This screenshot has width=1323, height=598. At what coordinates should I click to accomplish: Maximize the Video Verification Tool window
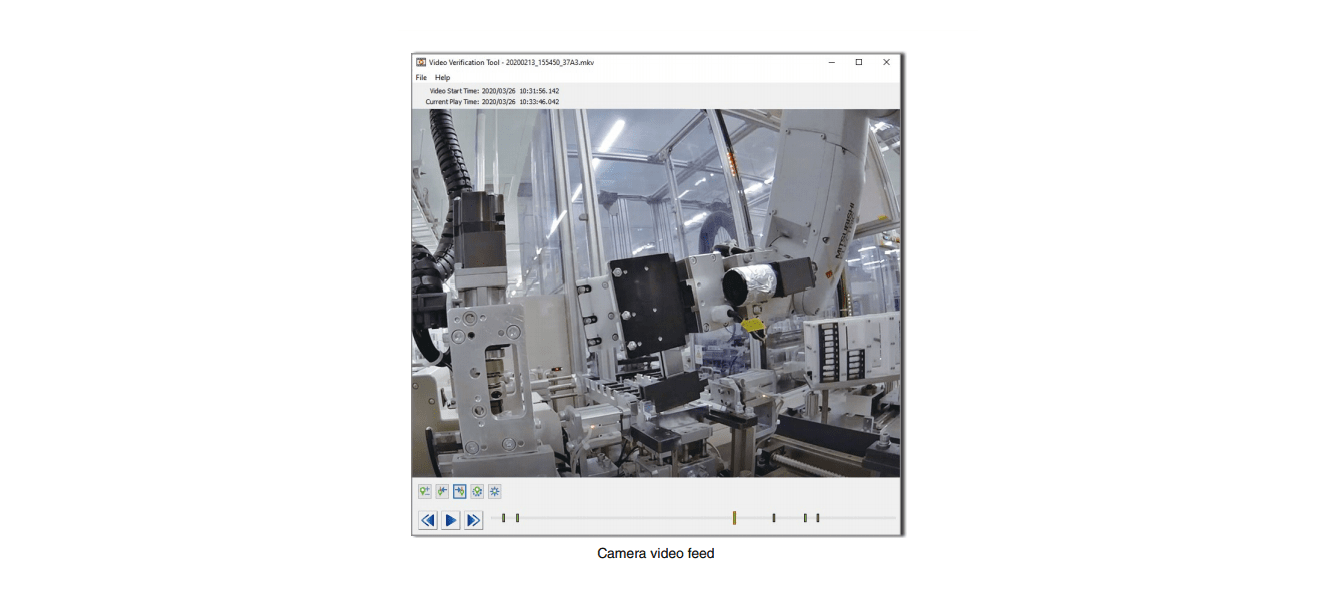coord(858,62)
